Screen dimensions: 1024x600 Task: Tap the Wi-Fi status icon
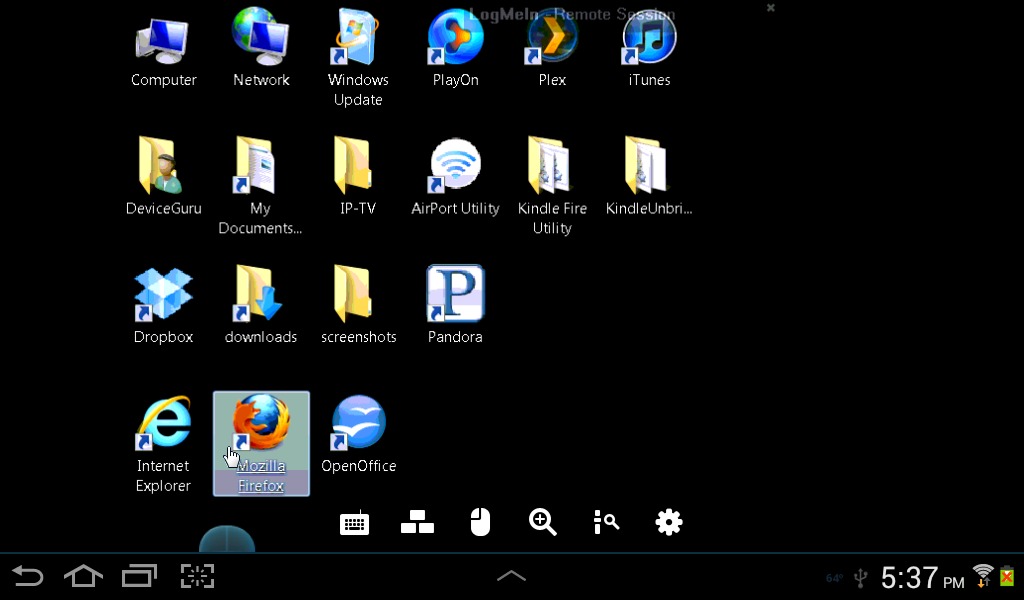pos(983,576)
